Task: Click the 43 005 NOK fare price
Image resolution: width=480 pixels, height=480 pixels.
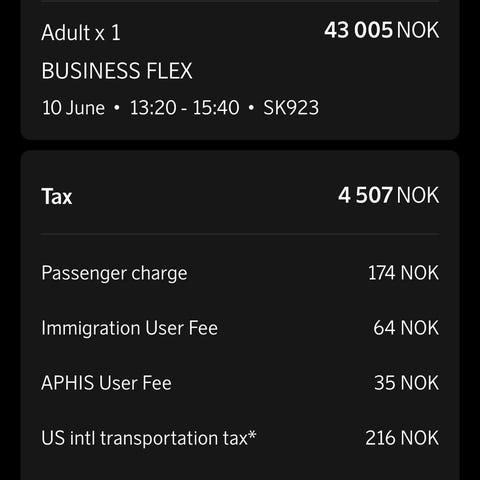Action: click(x=382, y=30)
